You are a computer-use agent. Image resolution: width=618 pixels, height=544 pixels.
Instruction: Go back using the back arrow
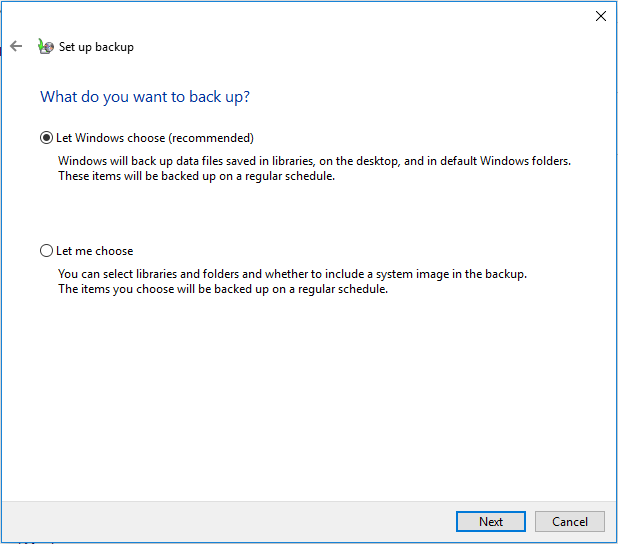click(x=16, y=46)
